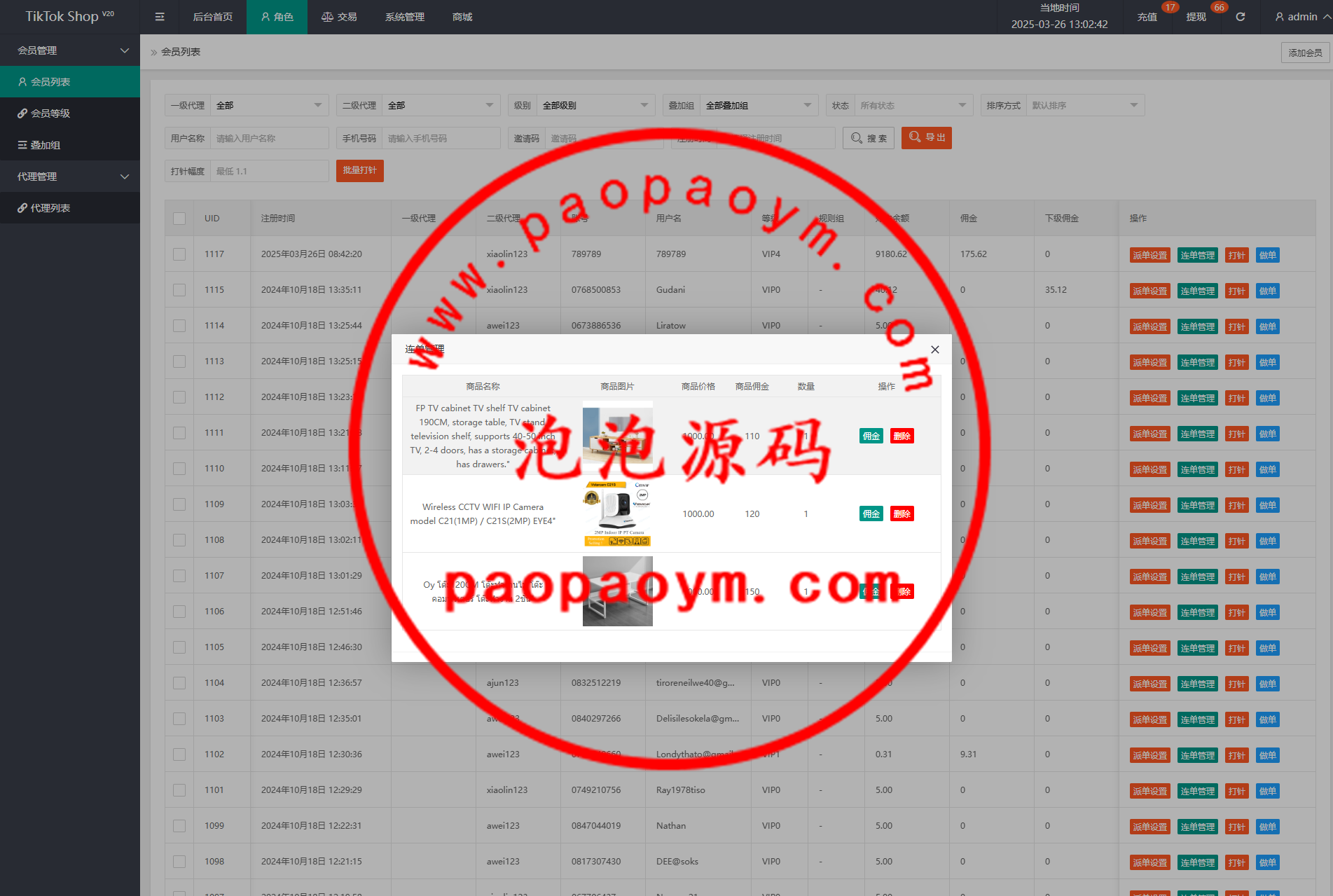
Task: Click the refresh icon in top bar
Action: (x=1240, y=17)
